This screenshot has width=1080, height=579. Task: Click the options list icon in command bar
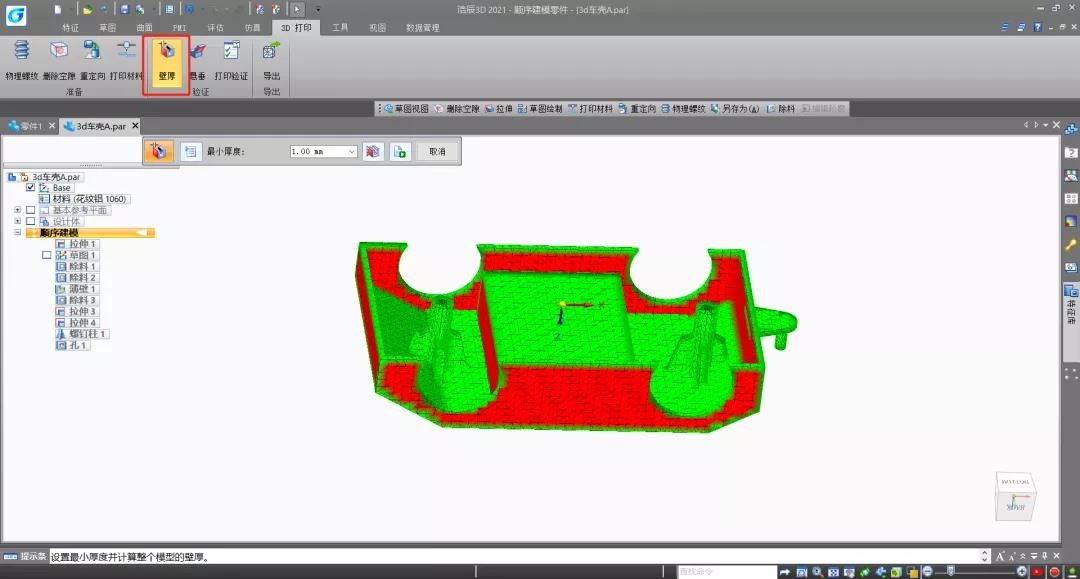coord(191,151)
